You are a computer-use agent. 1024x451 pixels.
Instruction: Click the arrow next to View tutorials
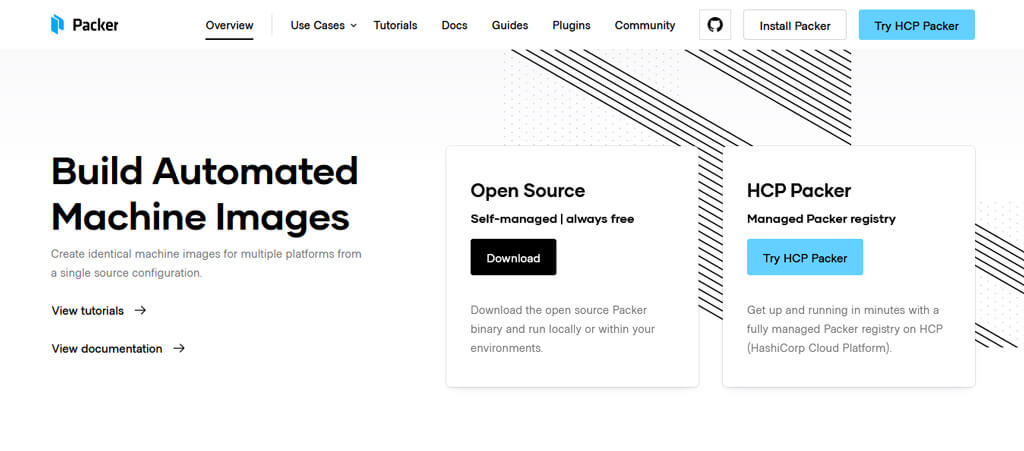click(140, 310)
